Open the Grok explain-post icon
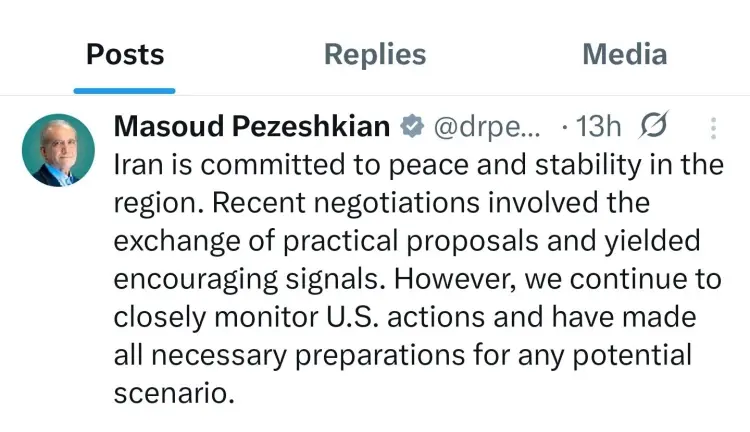The width and height of the screenshot is (750, 432). pos(653,127)
